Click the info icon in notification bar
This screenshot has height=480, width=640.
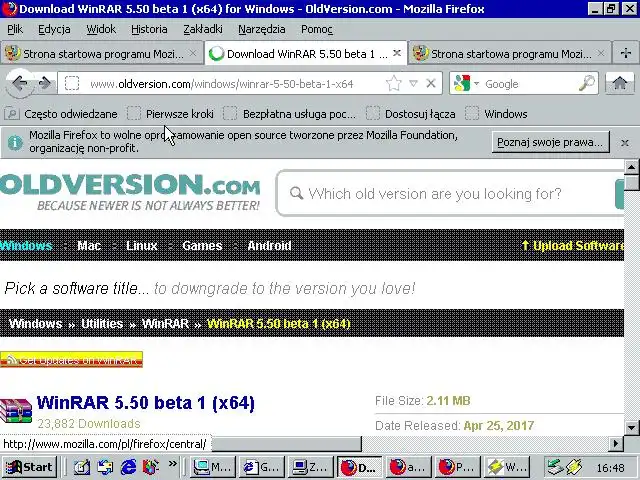click(x=15, y=142)
